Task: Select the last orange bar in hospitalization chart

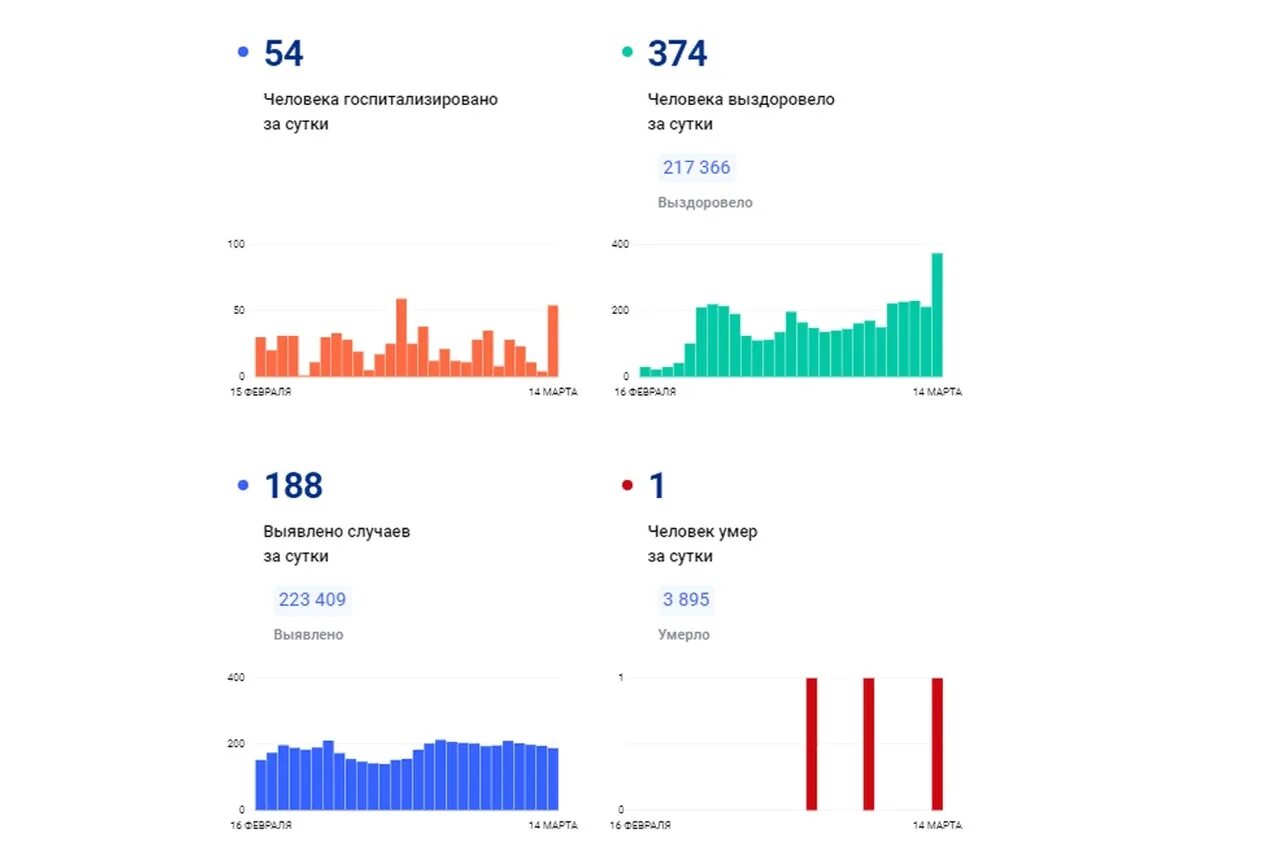Action: 553,340
